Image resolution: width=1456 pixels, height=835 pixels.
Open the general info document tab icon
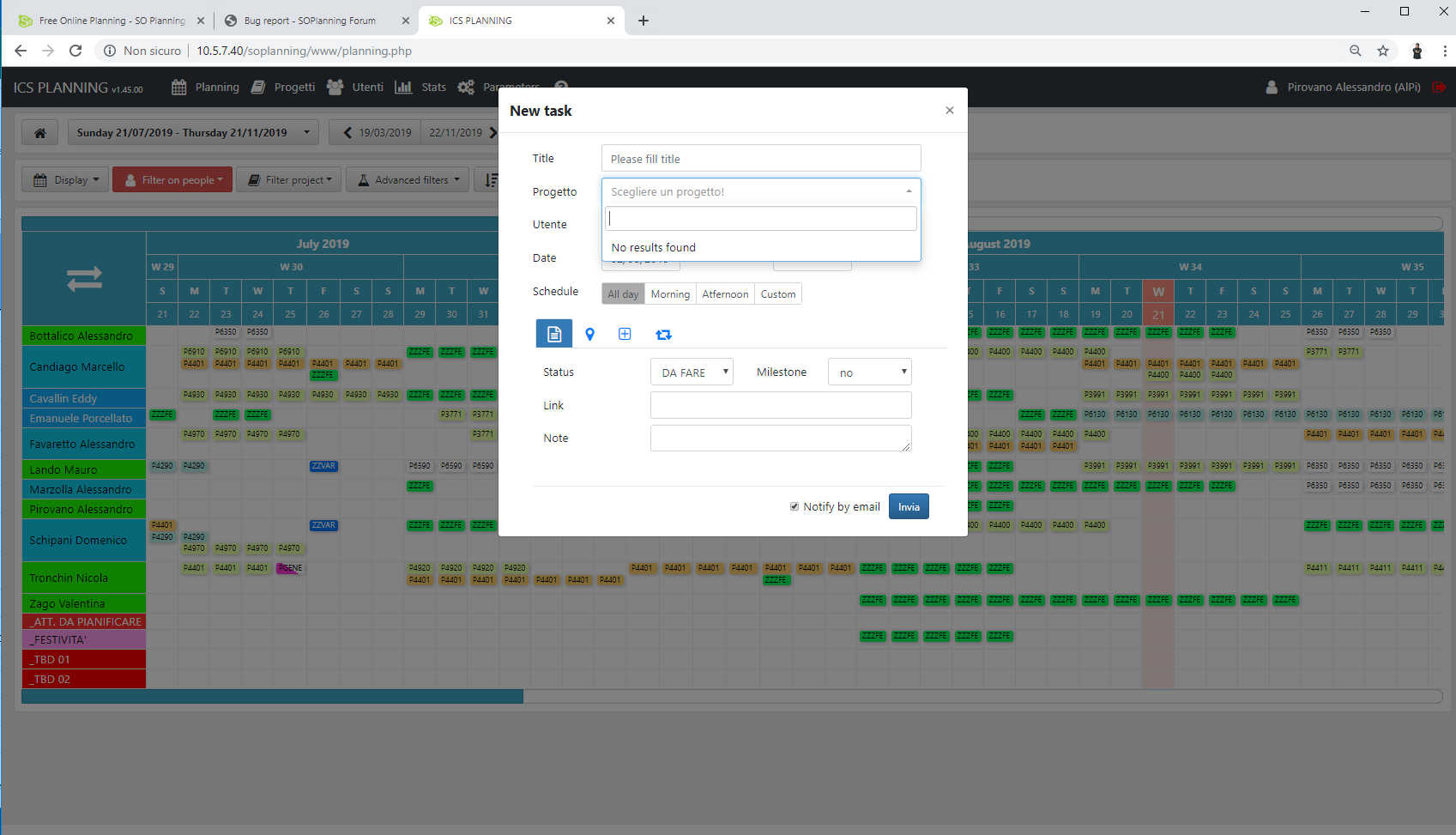pos(554,334)
